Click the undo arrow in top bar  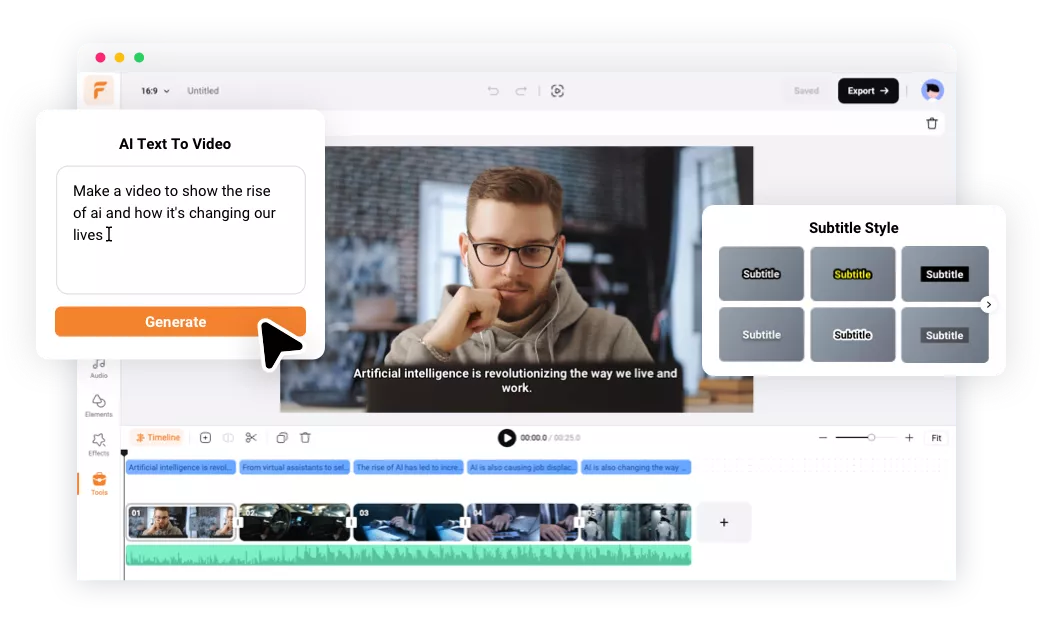click(x=493, y=91)
